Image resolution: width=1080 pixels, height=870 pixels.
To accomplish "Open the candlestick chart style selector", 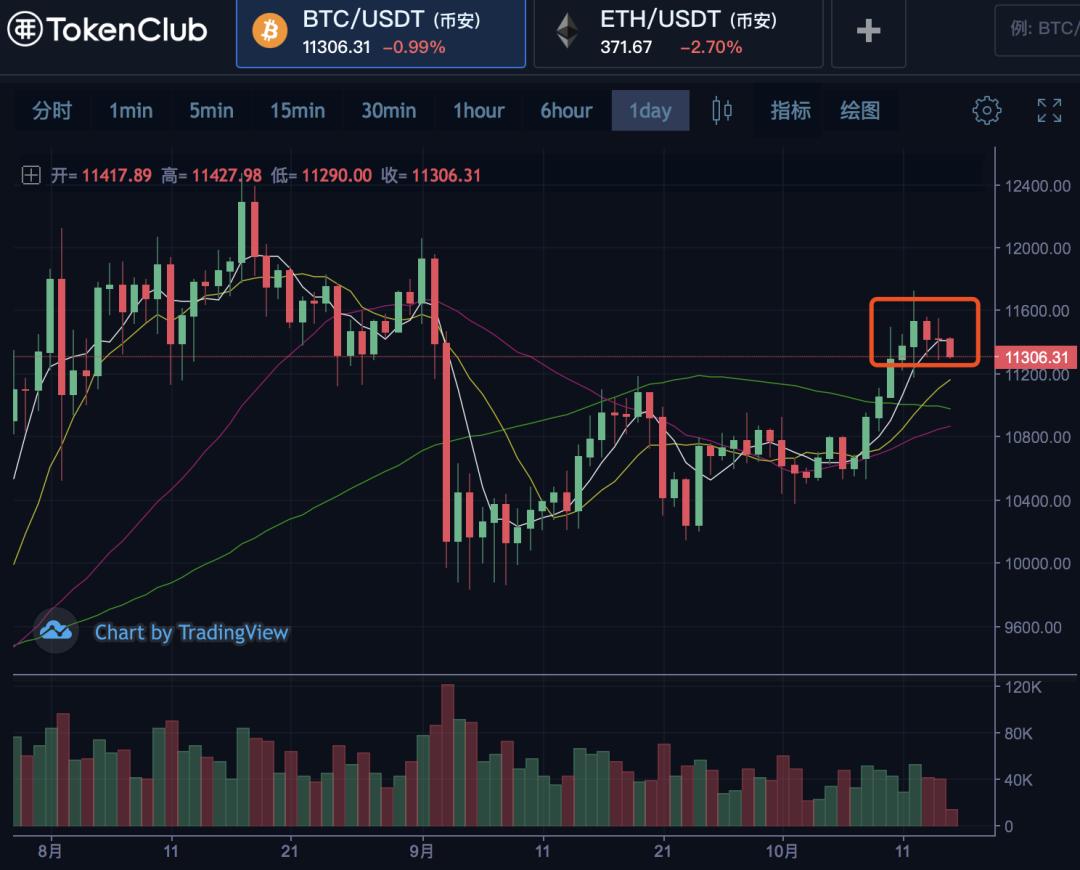I will point(722,110).
